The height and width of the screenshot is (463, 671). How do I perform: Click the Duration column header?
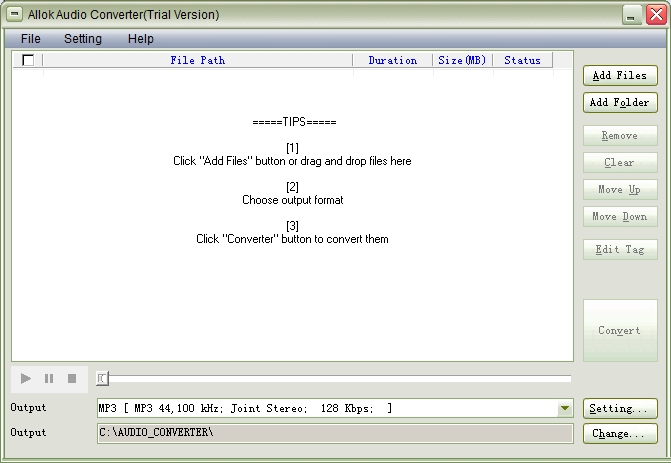pyautogui.click(x=393, y=60)
